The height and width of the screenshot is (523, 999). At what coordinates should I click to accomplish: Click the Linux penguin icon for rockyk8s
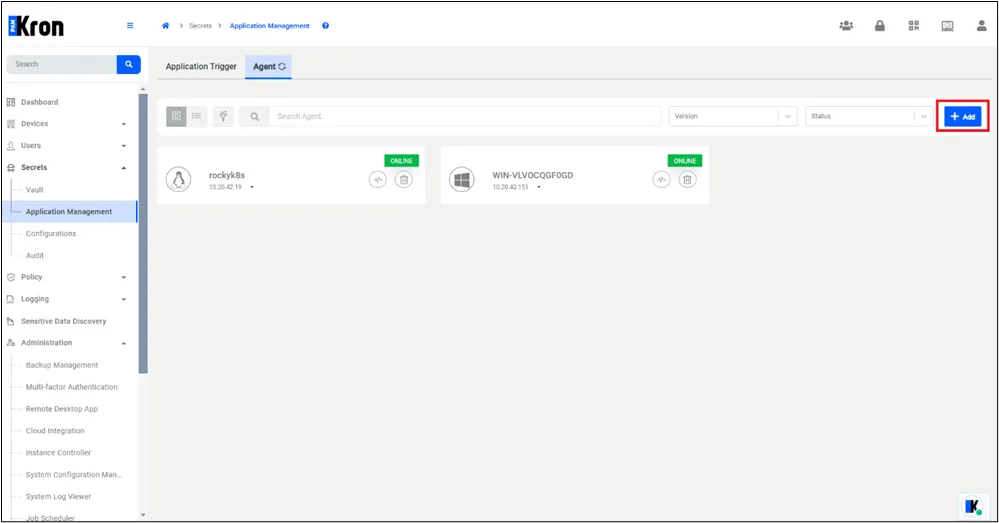pos(178,180)
